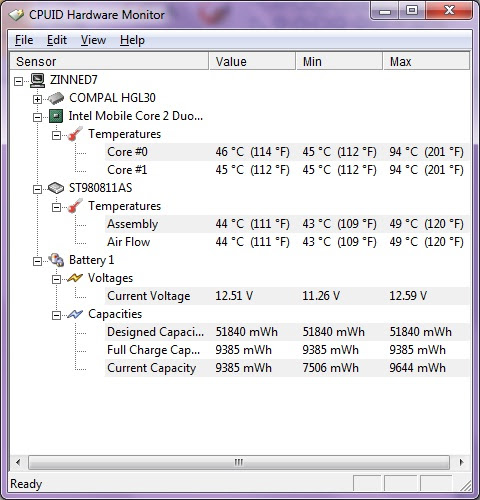This screenshot has width=480, height=500.
Task: Click the thermometer icon beside hard drive Temperatures
Action: tap(75, 206)
